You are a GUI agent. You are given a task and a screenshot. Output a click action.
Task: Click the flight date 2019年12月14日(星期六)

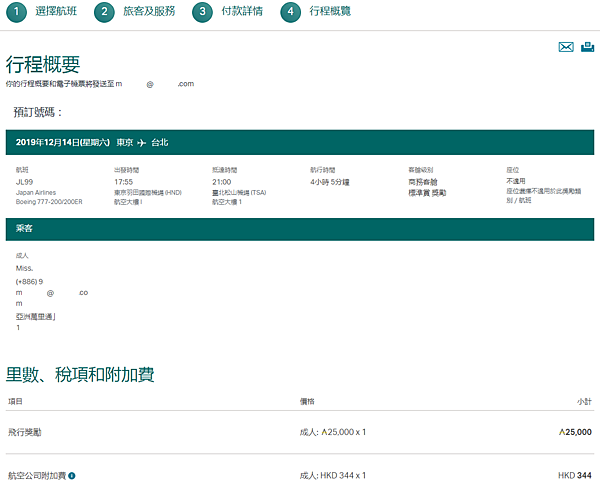(x=63, y=142)
